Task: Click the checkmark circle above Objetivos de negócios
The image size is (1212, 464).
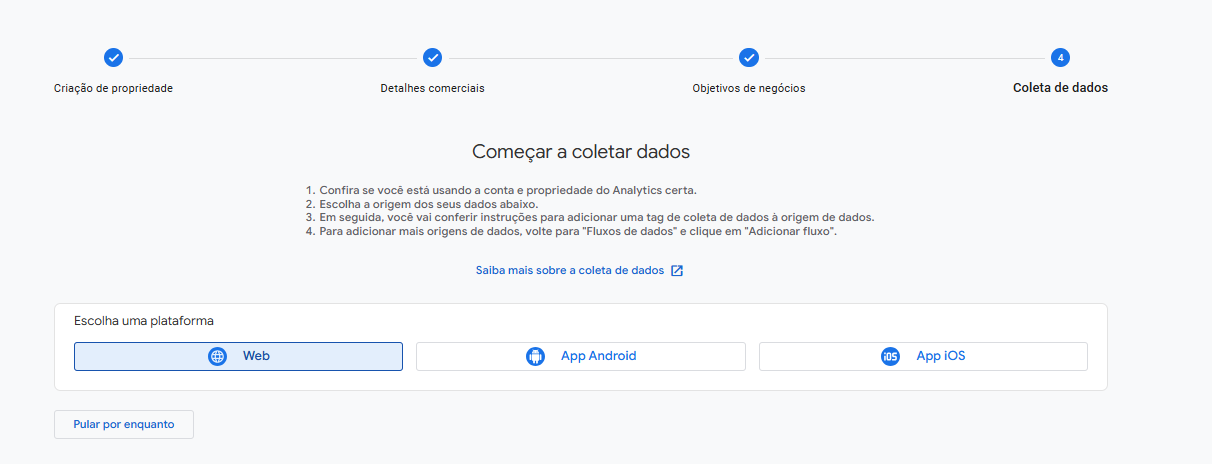Action: (x=748, y=58)
